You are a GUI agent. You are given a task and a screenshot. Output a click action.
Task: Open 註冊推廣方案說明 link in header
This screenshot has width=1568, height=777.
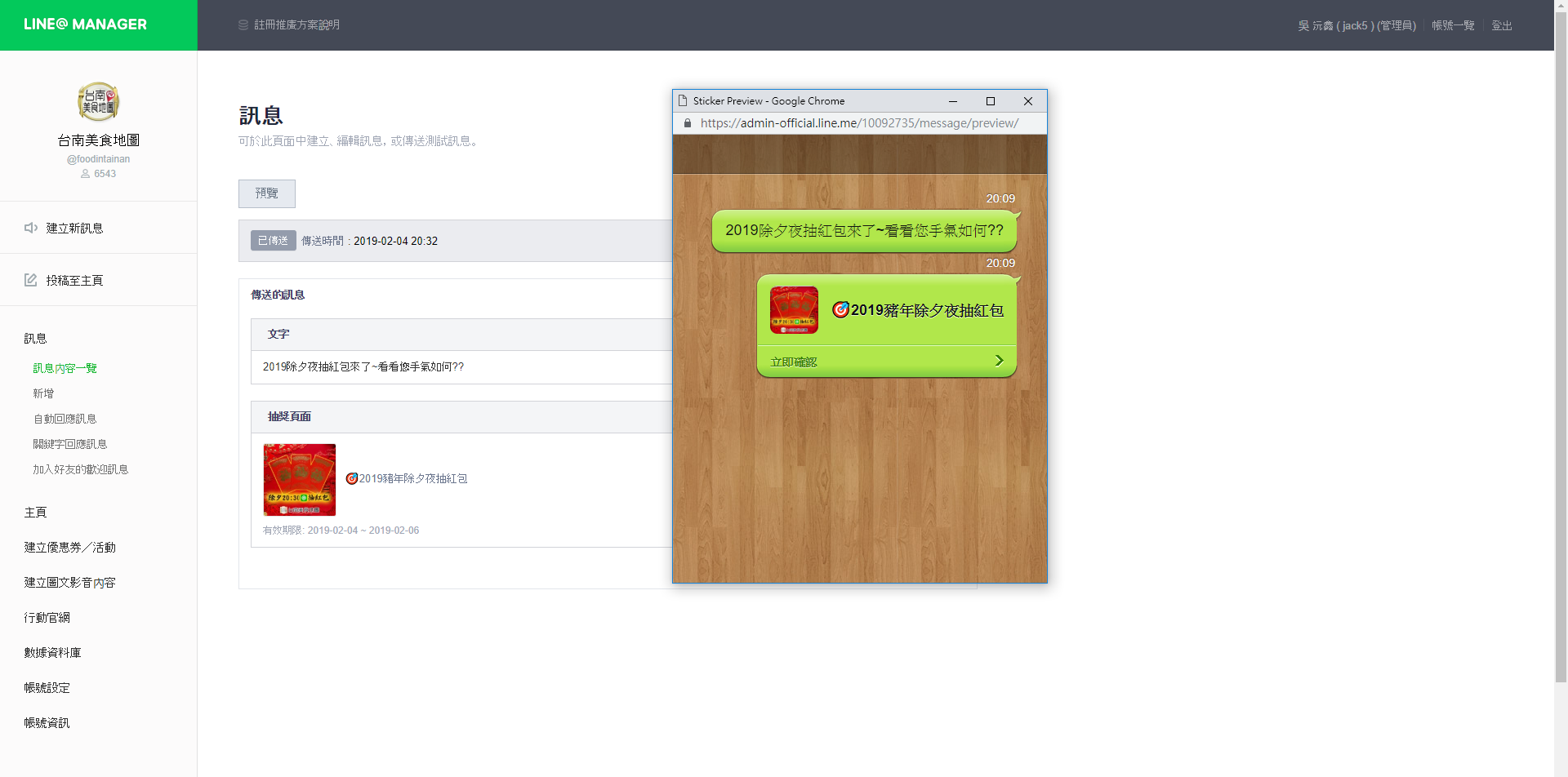(x=296, y=25)
